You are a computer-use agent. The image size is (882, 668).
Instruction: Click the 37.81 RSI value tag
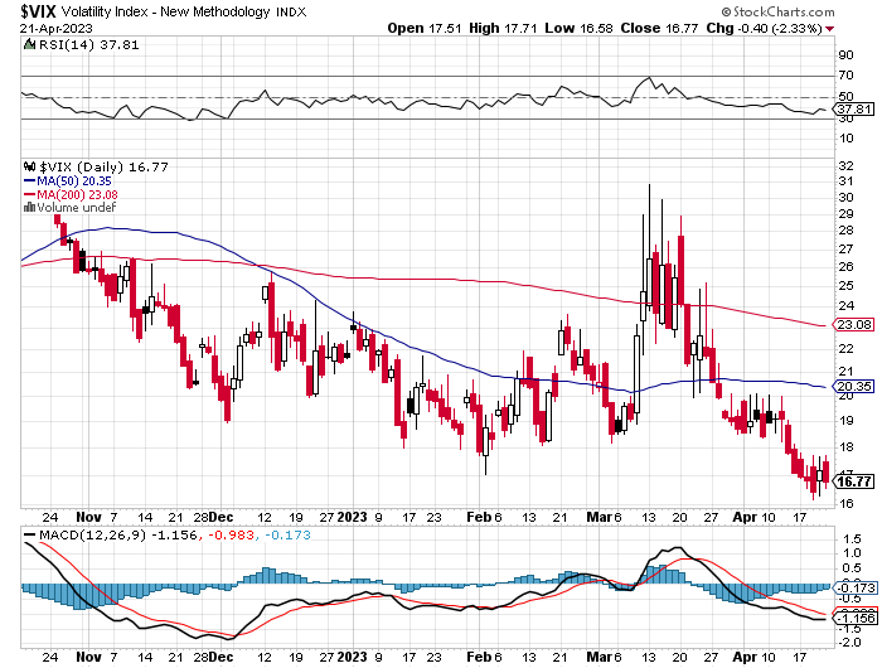coord(853,109)
